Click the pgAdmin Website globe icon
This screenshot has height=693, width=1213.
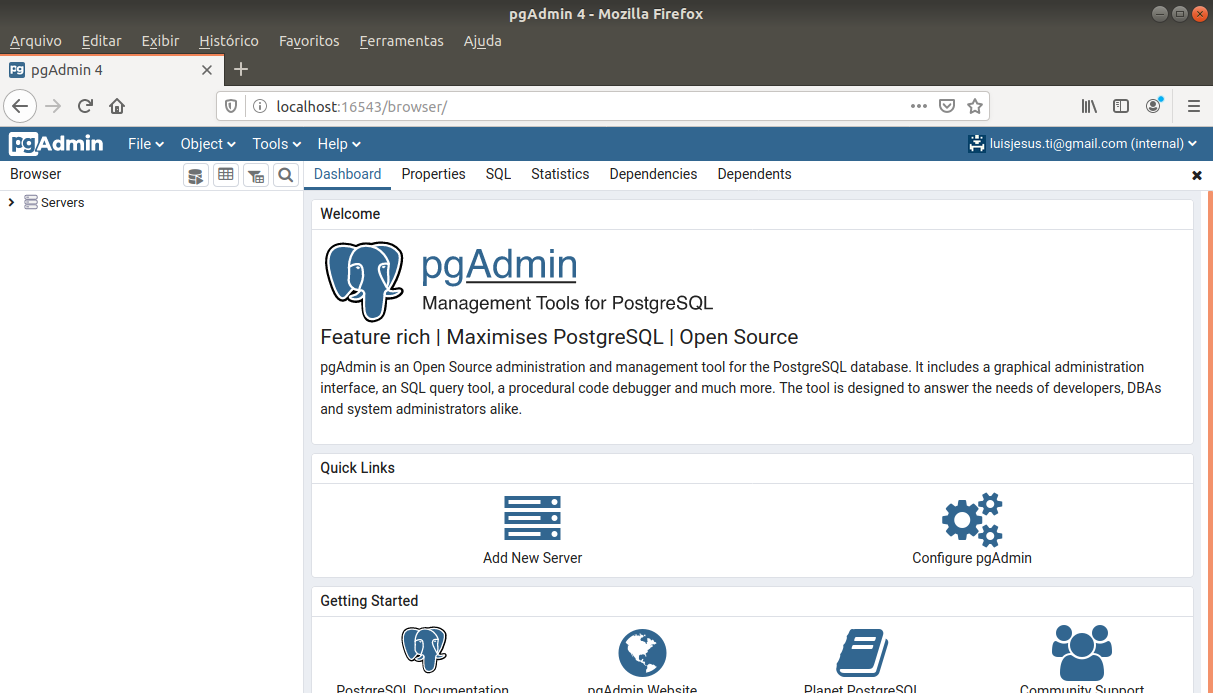point(642,653)
